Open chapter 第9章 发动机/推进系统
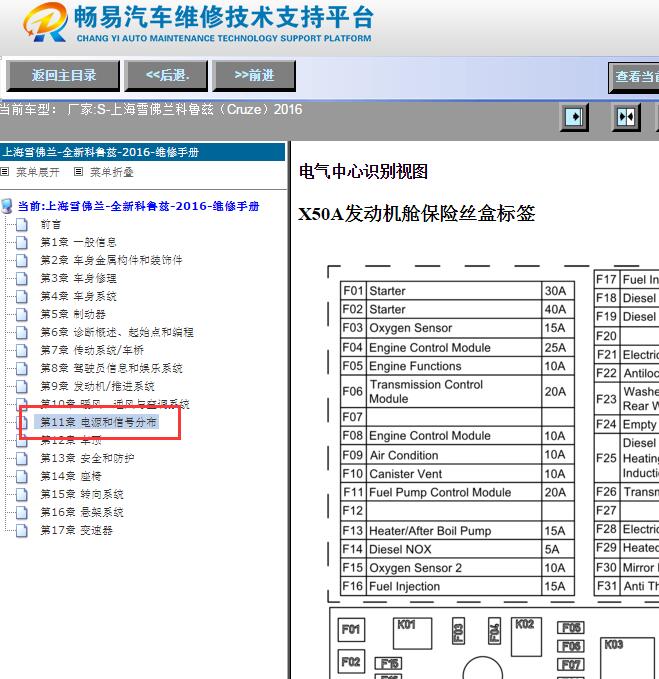This screenshot has width=659, height=679. pyautogui.click(x=97, y=386)
